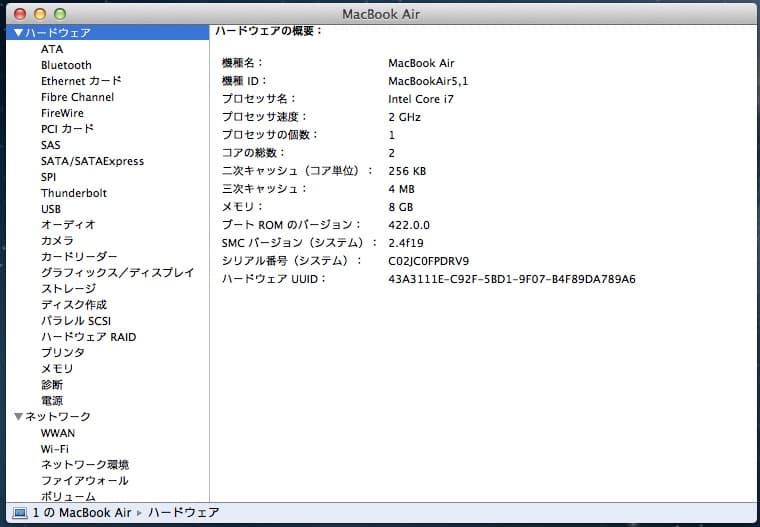Click '1 の MacBook Air' in path bar
The image size is (760, 527).
81,512
